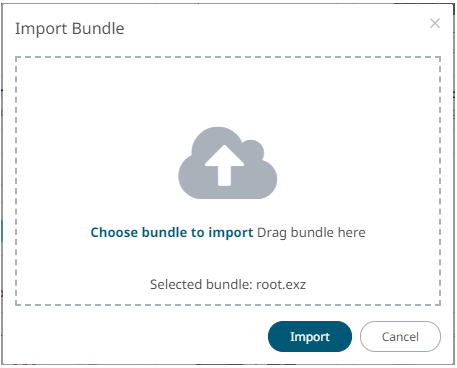Viewport: 457px width, 368px height.
Task: Click the Drag bundle here text
Action: [x=311, y=232]
